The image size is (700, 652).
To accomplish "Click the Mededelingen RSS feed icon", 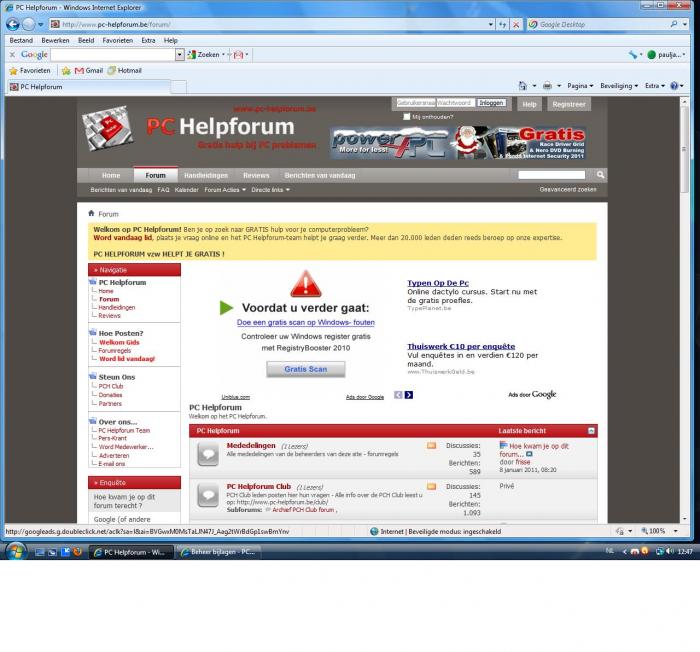I will [431, 445].
